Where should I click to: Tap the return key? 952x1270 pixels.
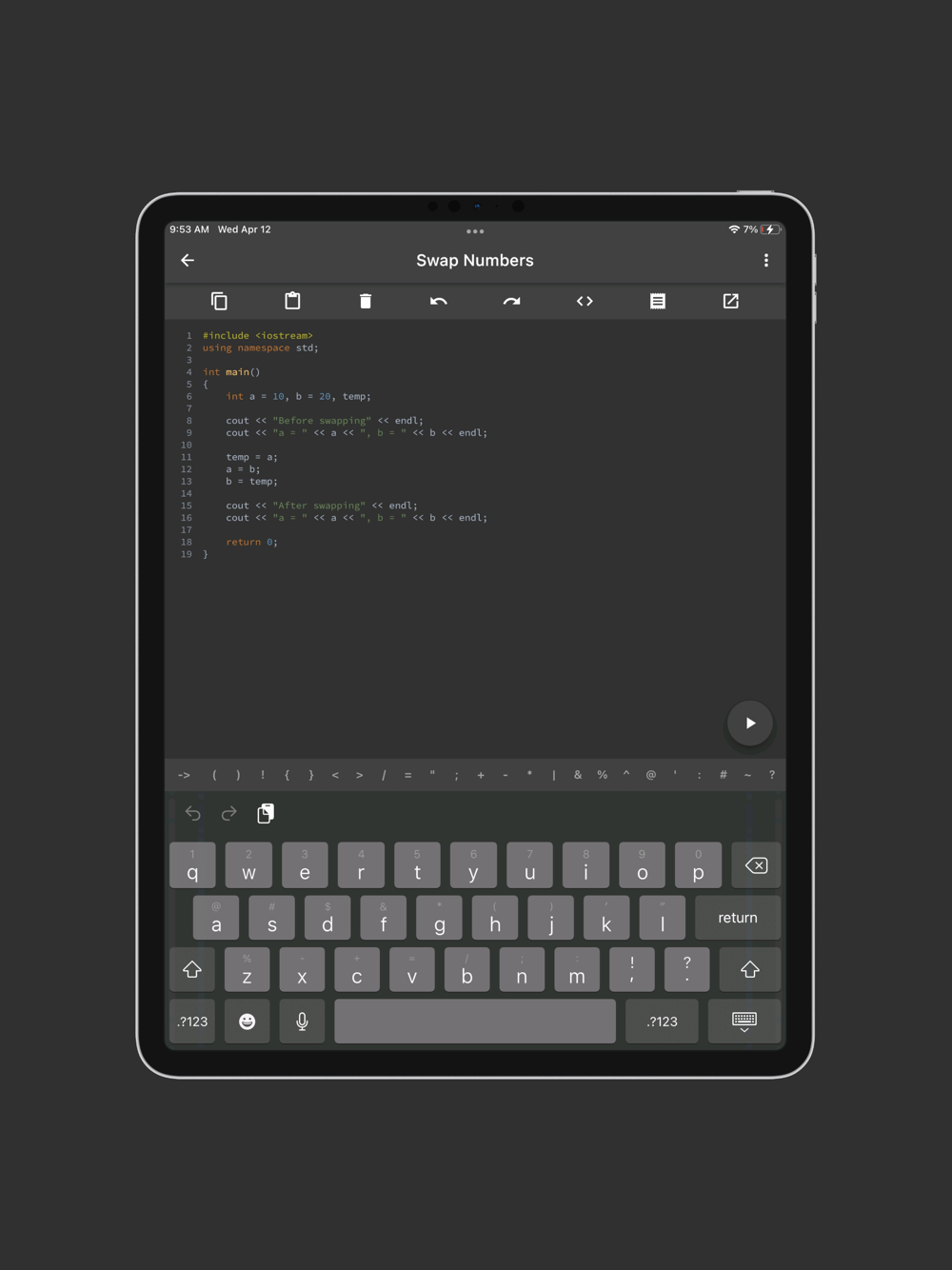click(738, 918)
